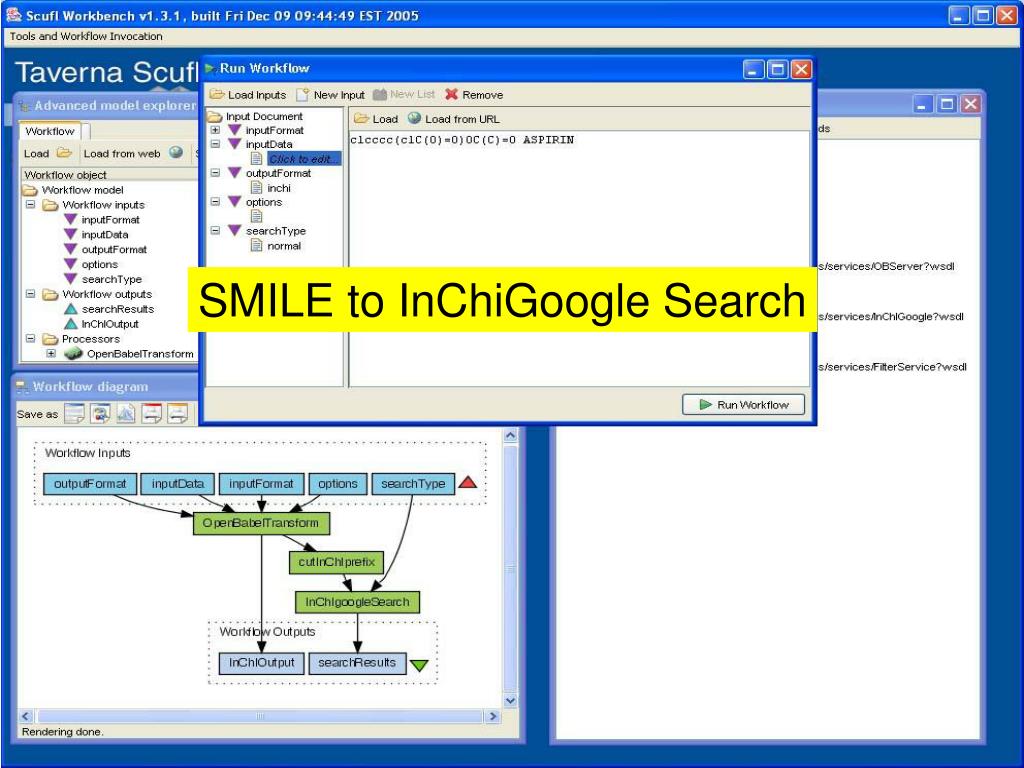Viewport: 1024px width, 768px height.
Task: Collapse Workflow inputs in the model explorer
Action: [x=30, y=204]
